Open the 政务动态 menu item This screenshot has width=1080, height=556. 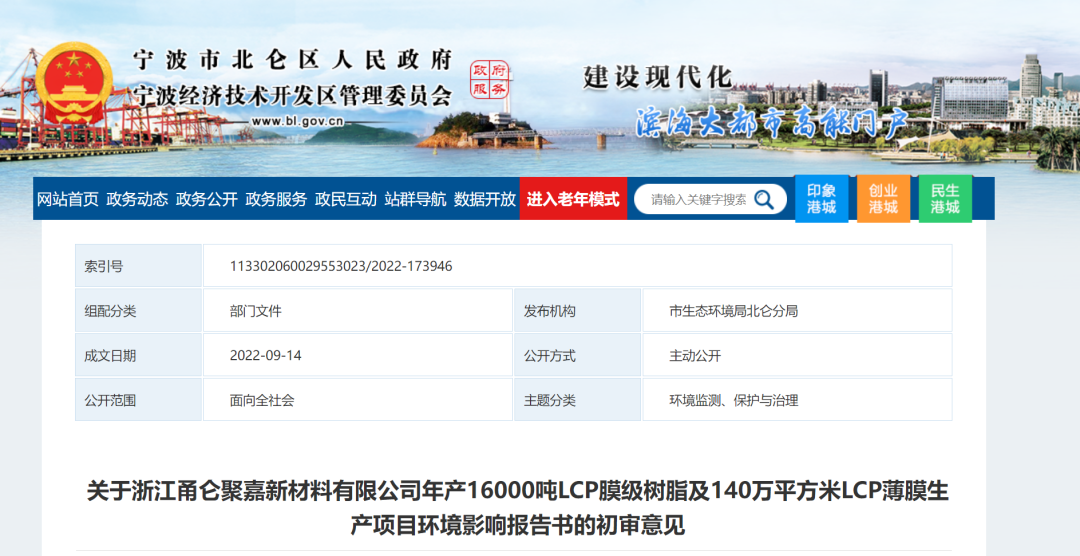pos(137,200)
